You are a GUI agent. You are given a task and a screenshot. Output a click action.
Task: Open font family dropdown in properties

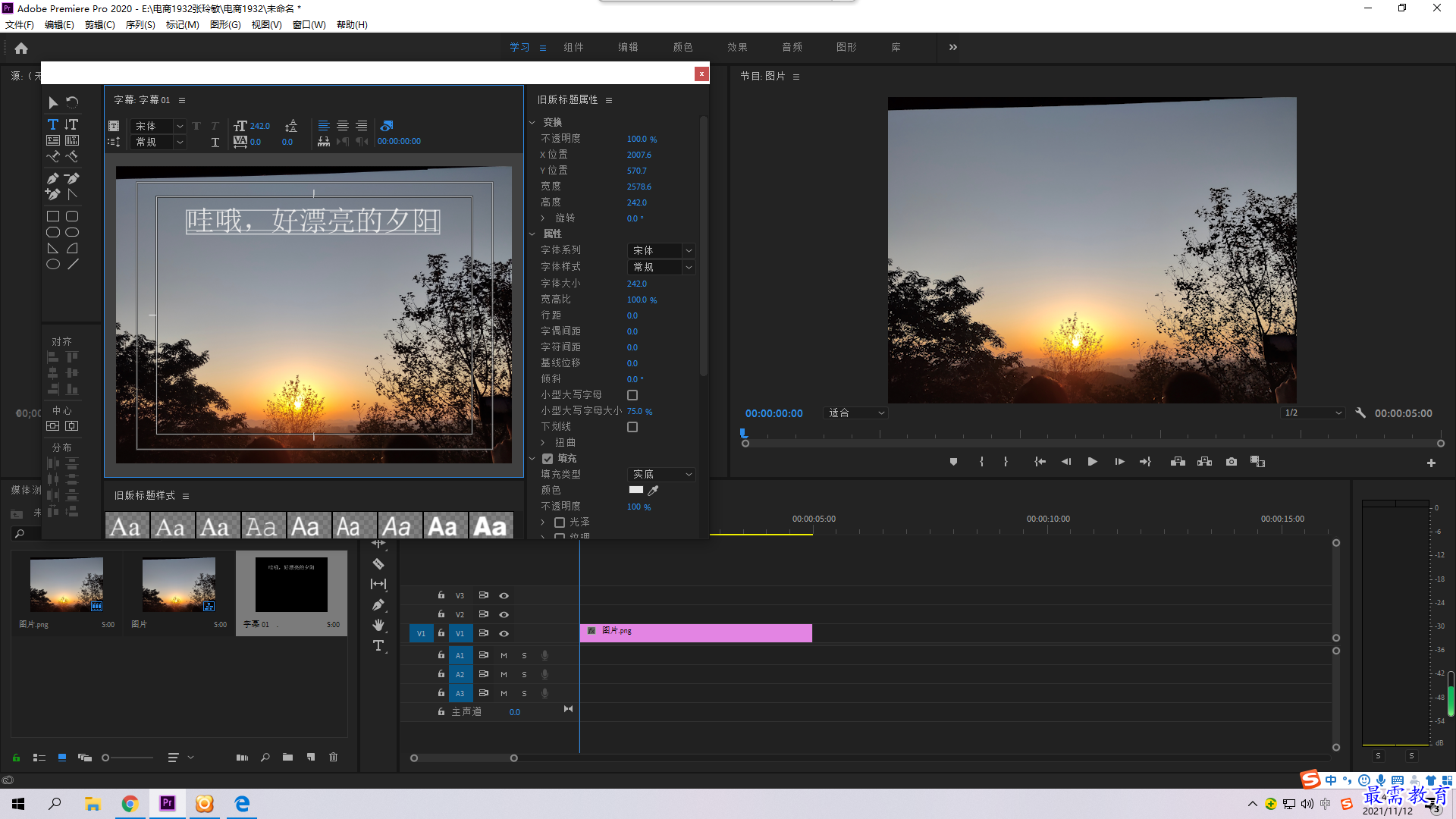(661, 250)
